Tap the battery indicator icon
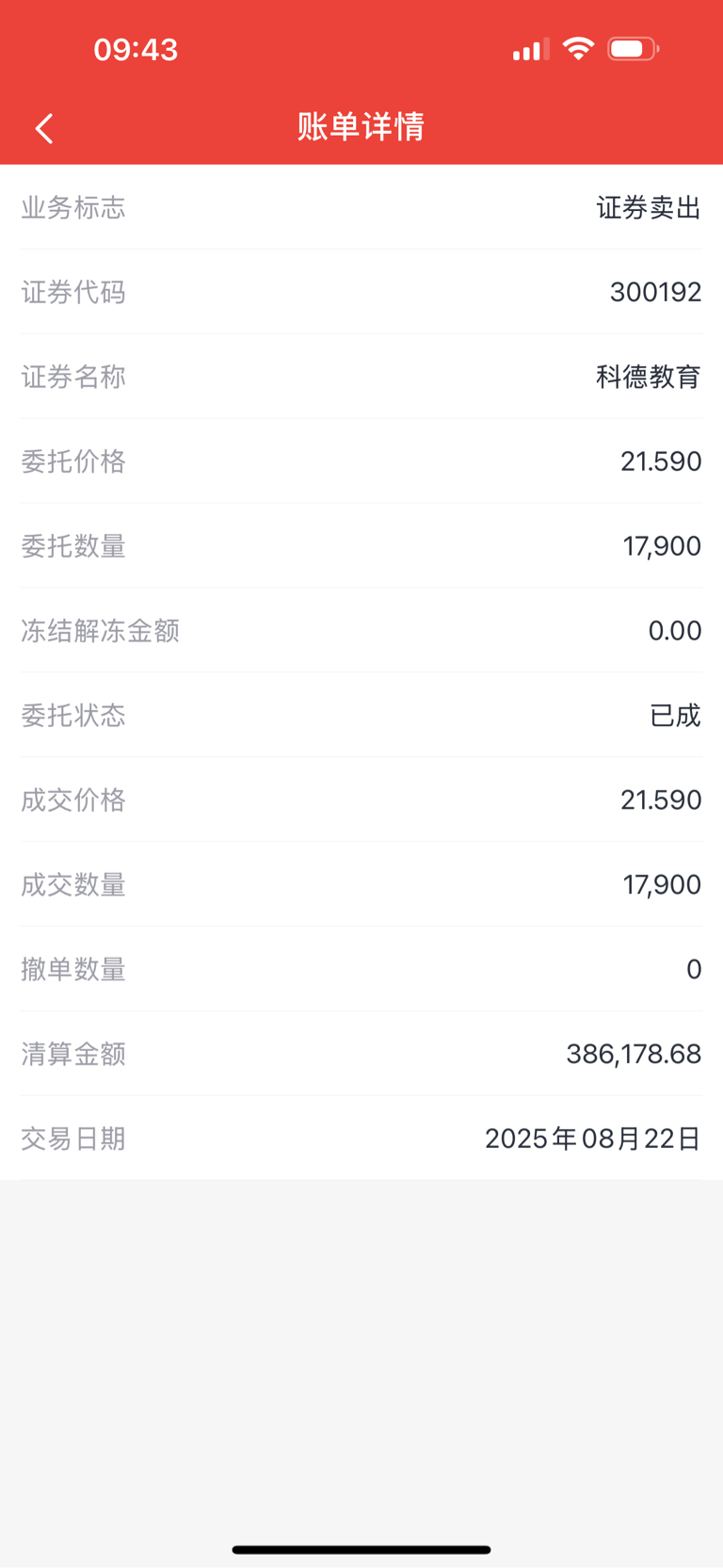 pyautogui.click(x=633, y=48)
